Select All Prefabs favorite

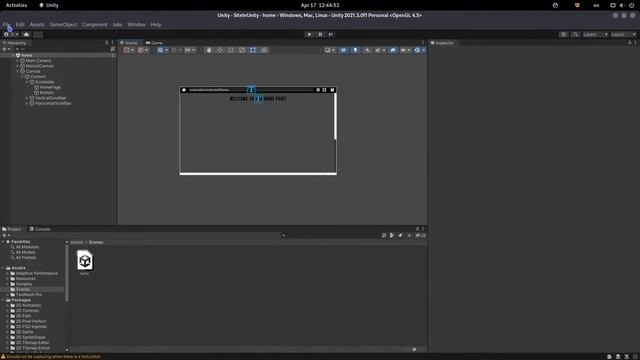coord(26,258)
